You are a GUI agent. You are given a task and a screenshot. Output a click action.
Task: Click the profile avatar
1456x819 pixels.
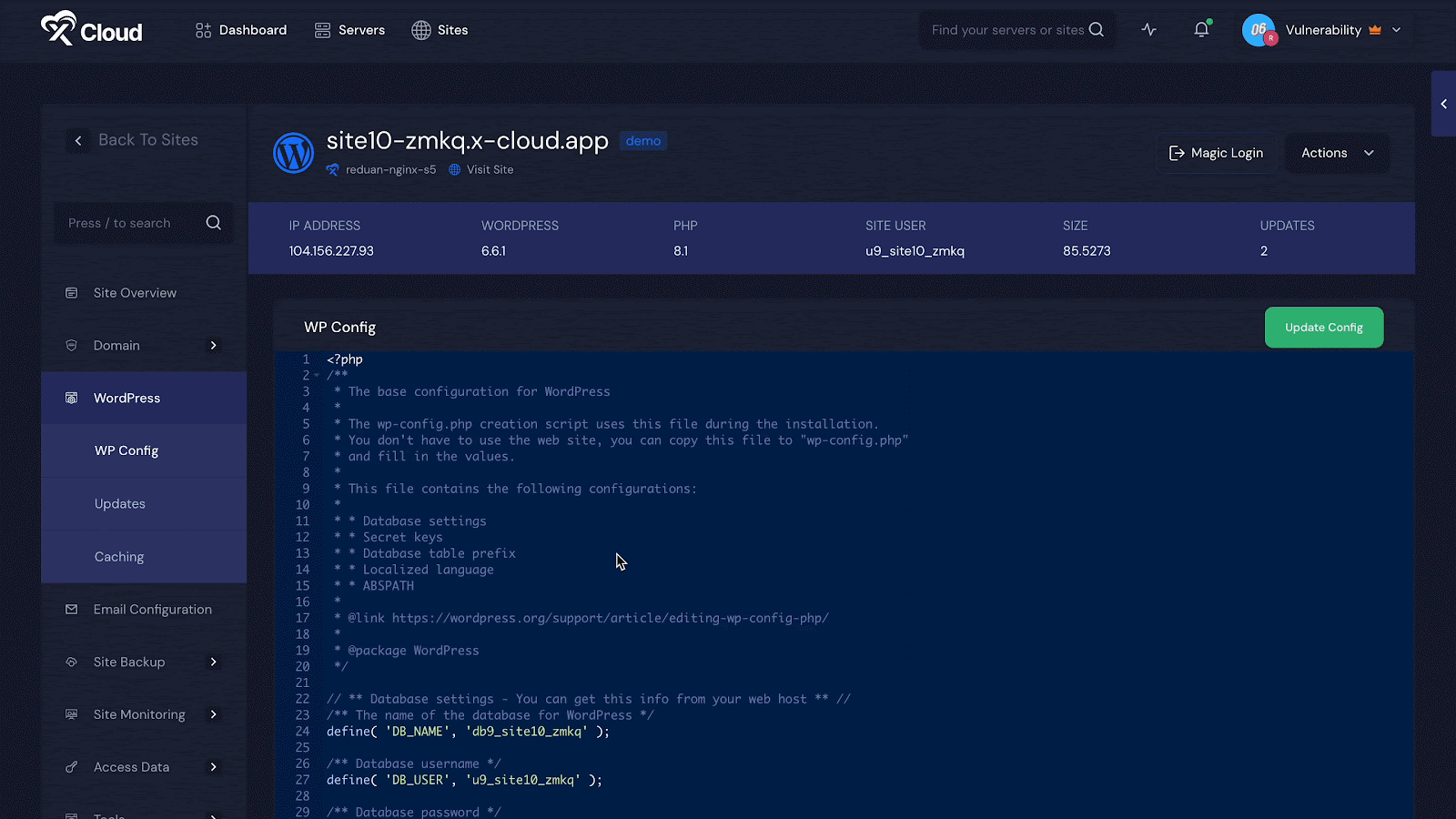(x=1259, y=30)
